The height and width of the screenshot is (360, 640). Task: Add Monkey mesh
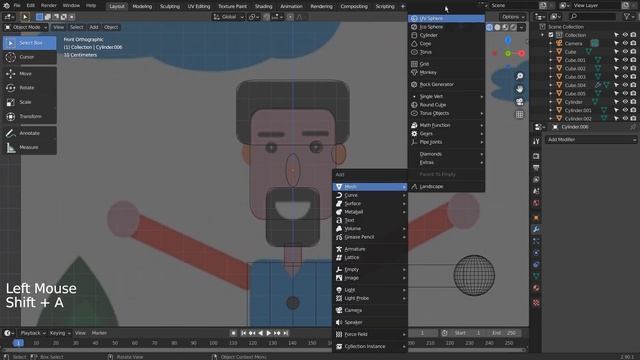(x=446, y=72)
